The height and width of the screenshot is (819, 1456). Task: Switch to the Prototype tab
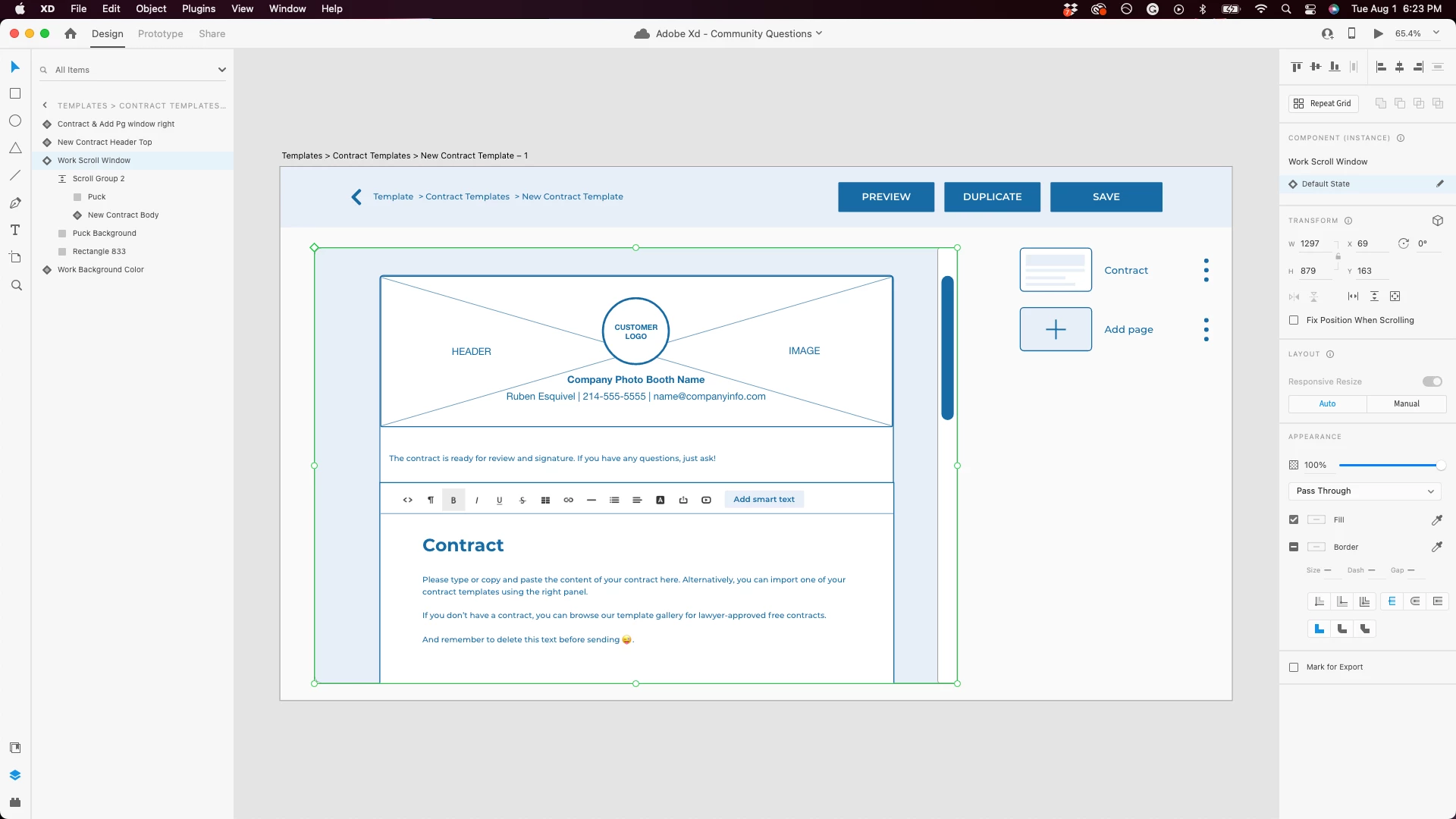[x=160, y=33]
